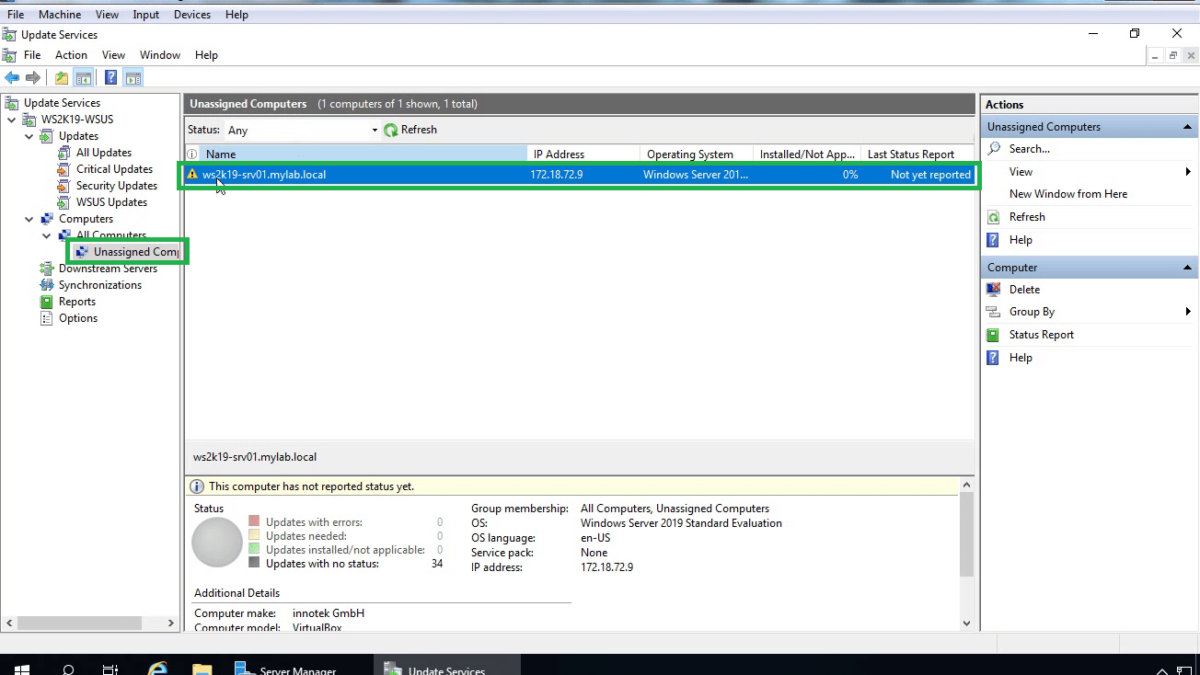The height and width of the screenshot is (675, 1200).
Task: Sort by the Name column header
Action: pos(363,154)
